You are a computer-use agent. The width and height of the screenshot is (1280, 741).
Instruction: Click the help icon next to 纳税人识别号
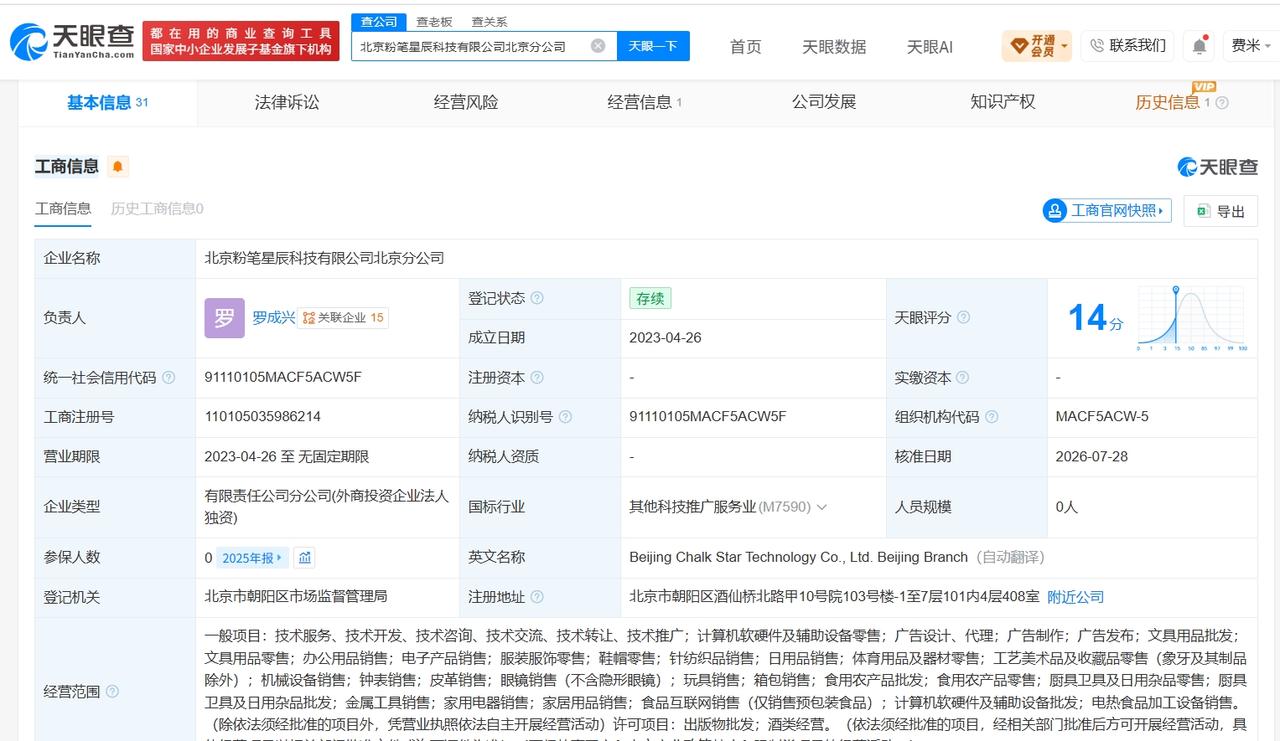pos(565,417)
